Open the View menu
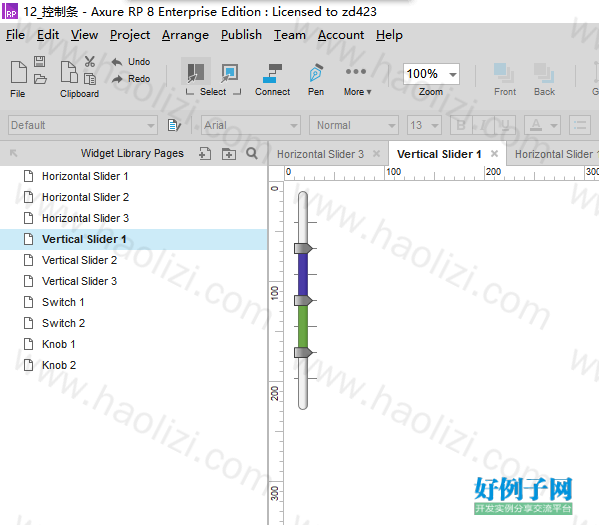The image size is (599, 525). (84, 35)
